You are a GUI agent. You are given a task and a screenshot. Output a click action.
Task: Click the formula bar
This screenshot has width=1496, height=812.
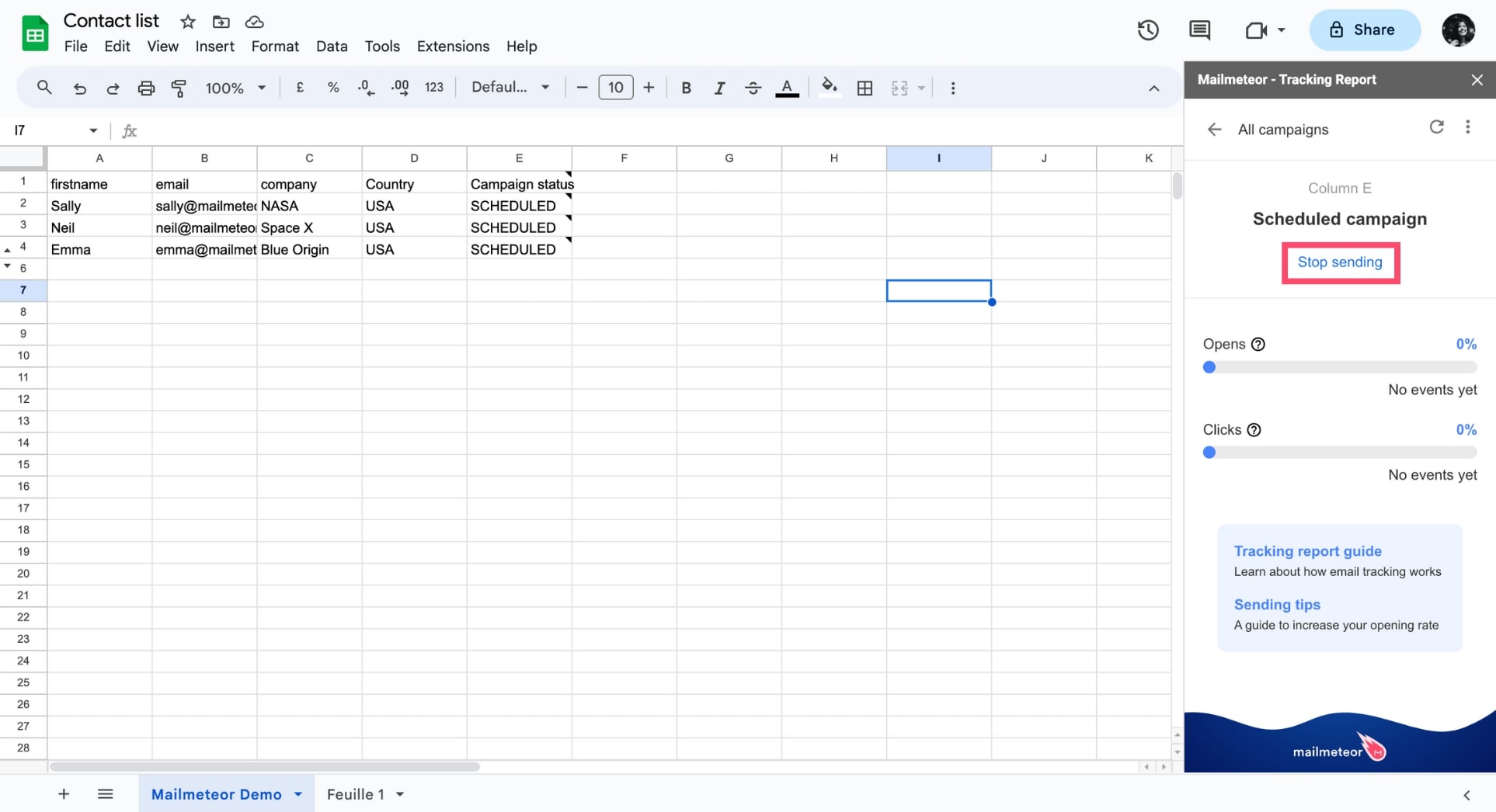[x=660, y=130]
